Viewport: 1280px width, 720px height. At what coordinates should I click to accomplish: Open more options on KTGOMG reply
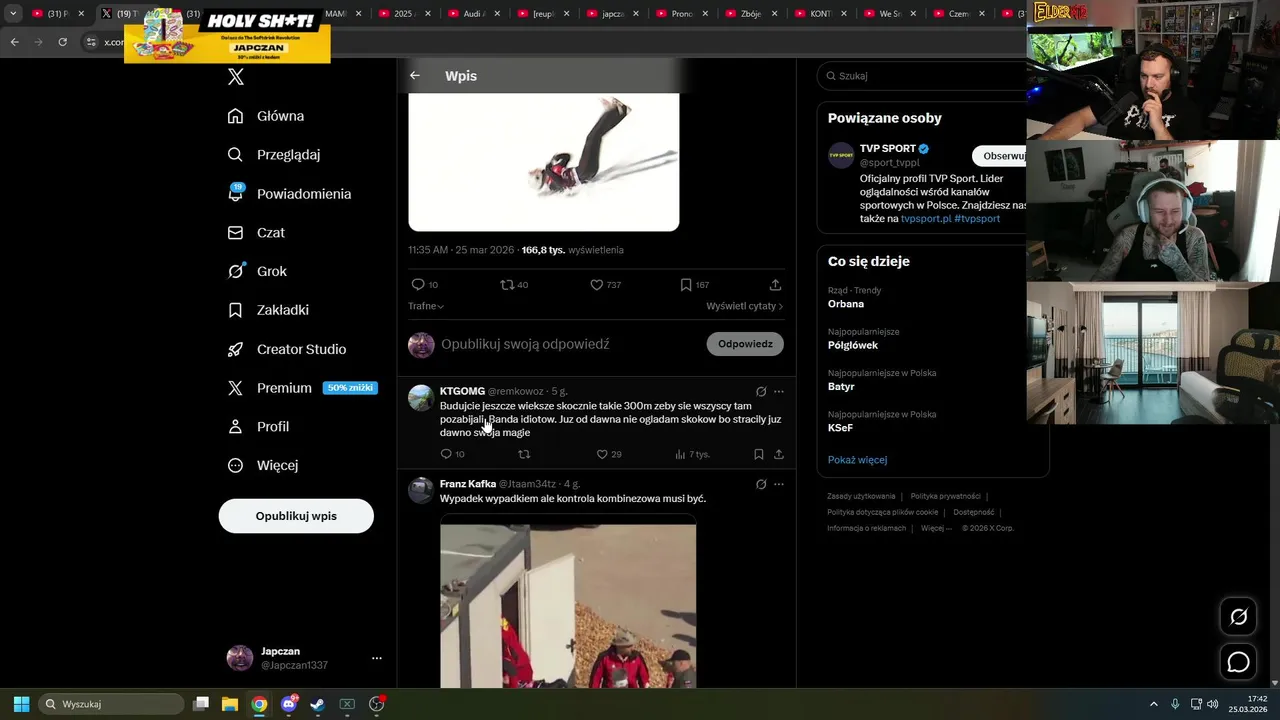pyautogui.click(x=779, y=391)
